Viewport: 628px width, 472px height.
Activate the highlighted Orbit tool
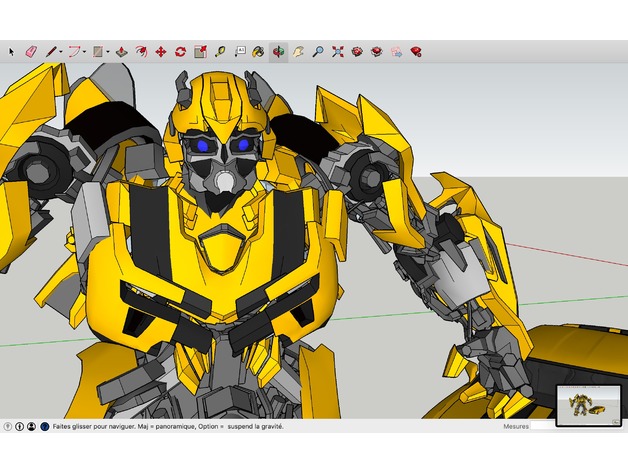278,52
